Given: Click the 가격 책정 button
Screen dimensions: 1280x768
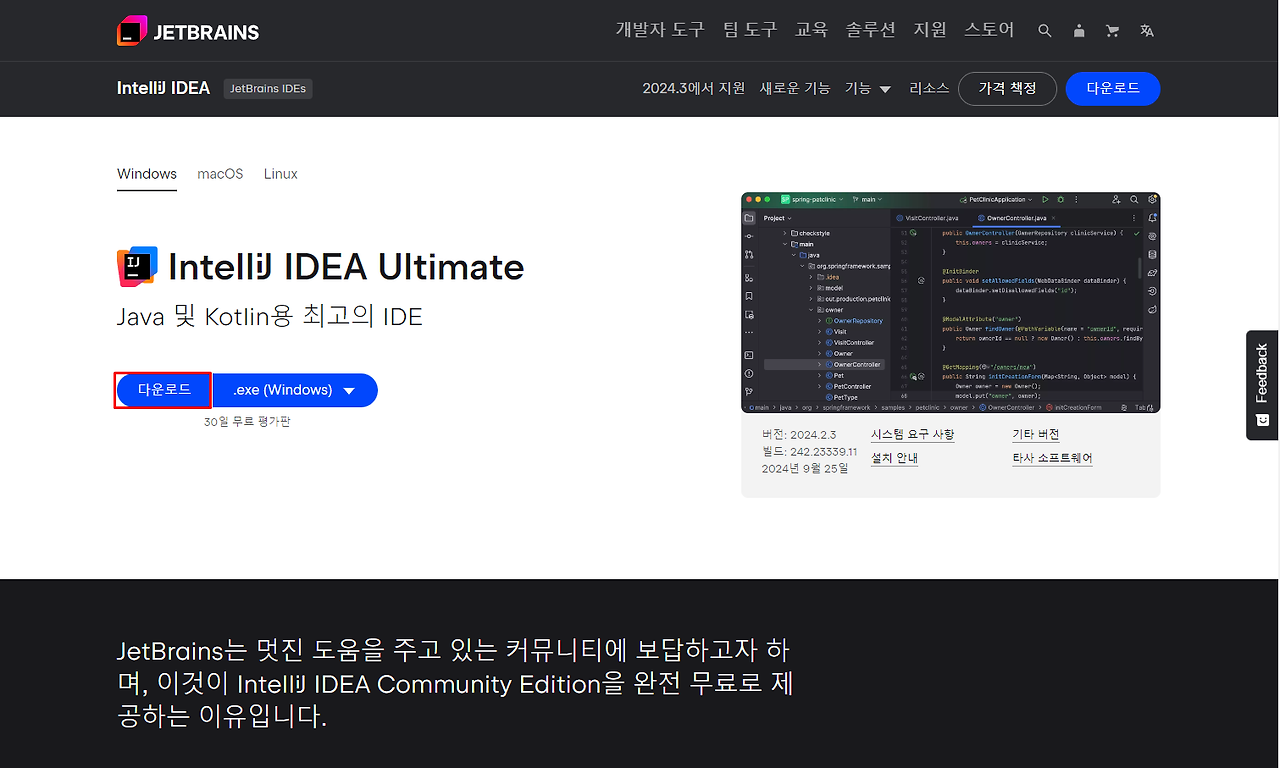Looking at the screenshot, I should click(x=1007, y=88).
